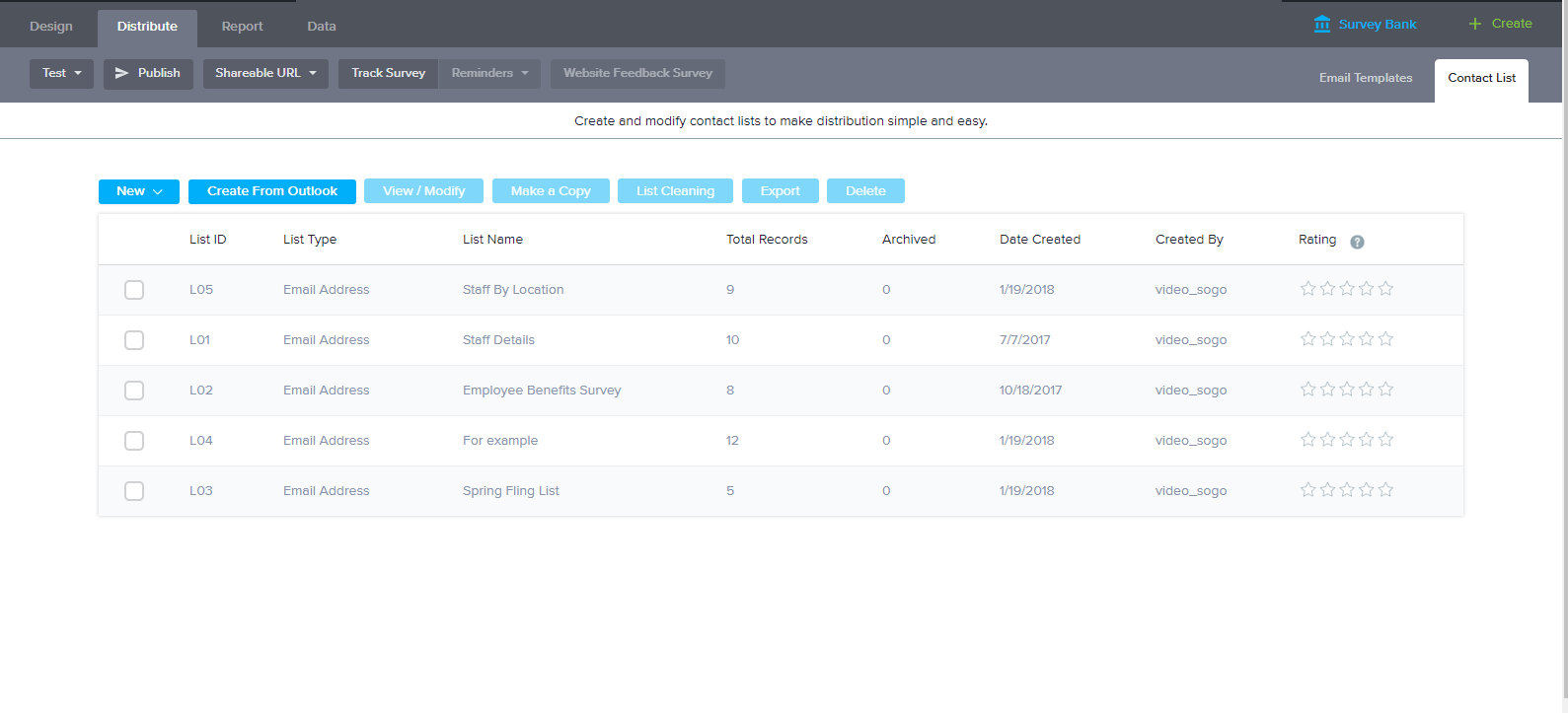Click total records value 10
The width and height of the screenshot is (1568, 713).
click(x=732, y=340)
